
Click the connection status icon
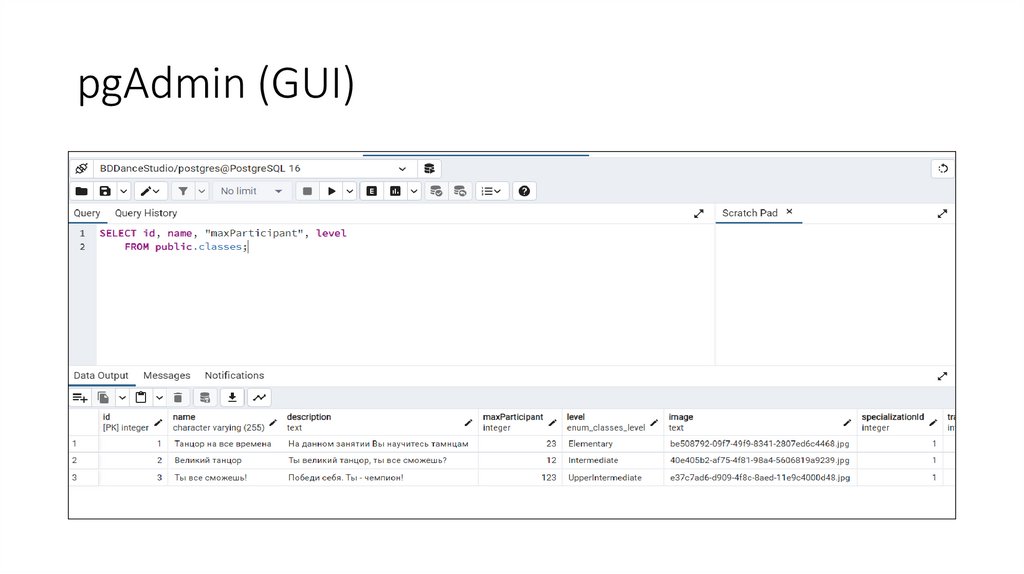point(82,168)
